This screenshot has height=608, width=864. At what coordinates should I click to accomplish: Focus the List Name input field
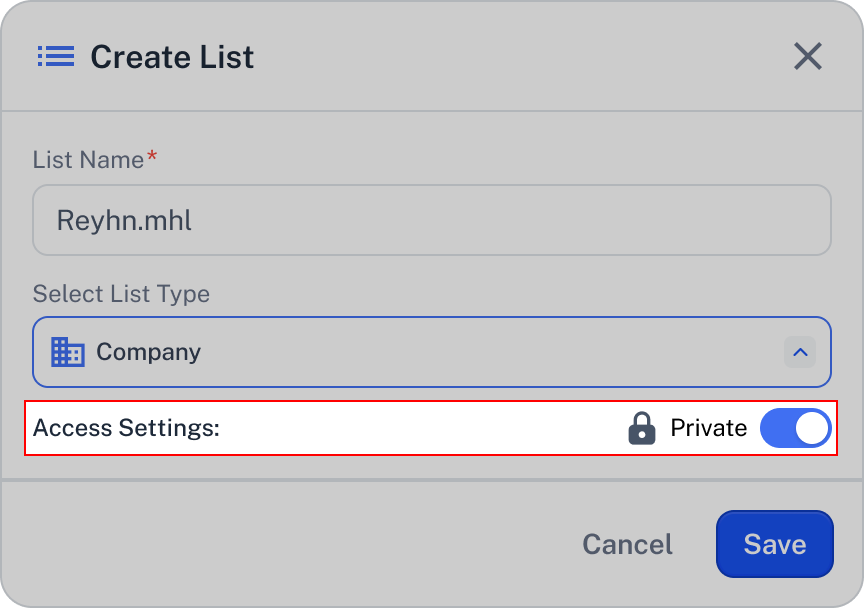[431, 220]
